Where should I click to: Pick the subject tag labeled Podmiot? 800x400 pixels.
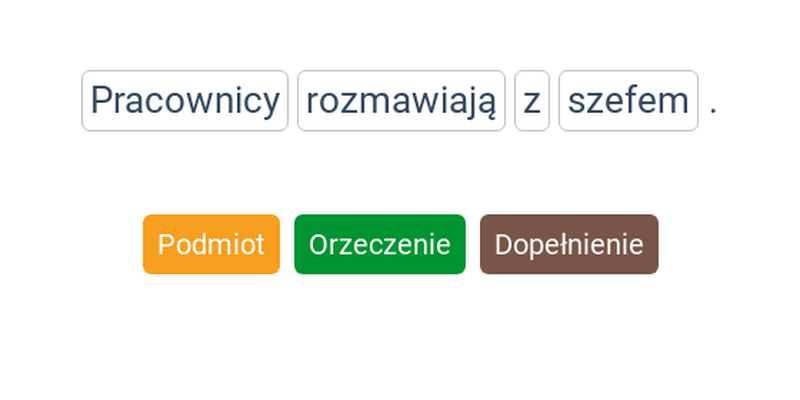211,244
